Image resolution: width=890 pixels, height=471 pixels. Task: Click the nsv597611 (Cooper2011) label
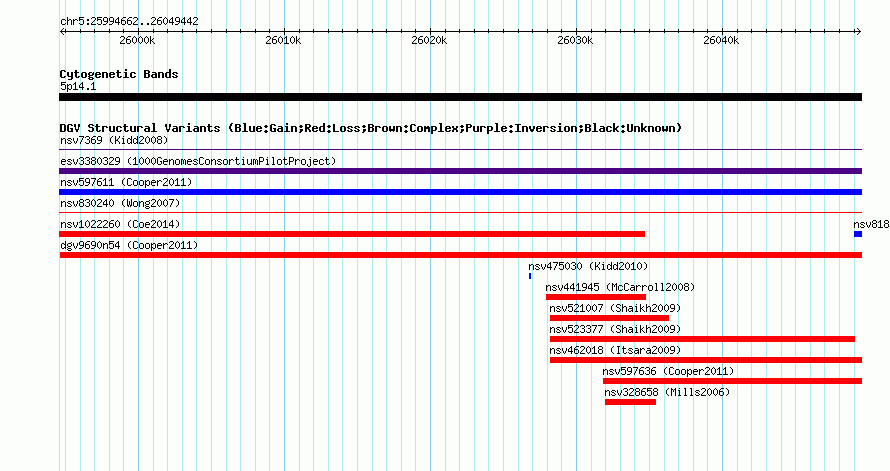(126, 182)
